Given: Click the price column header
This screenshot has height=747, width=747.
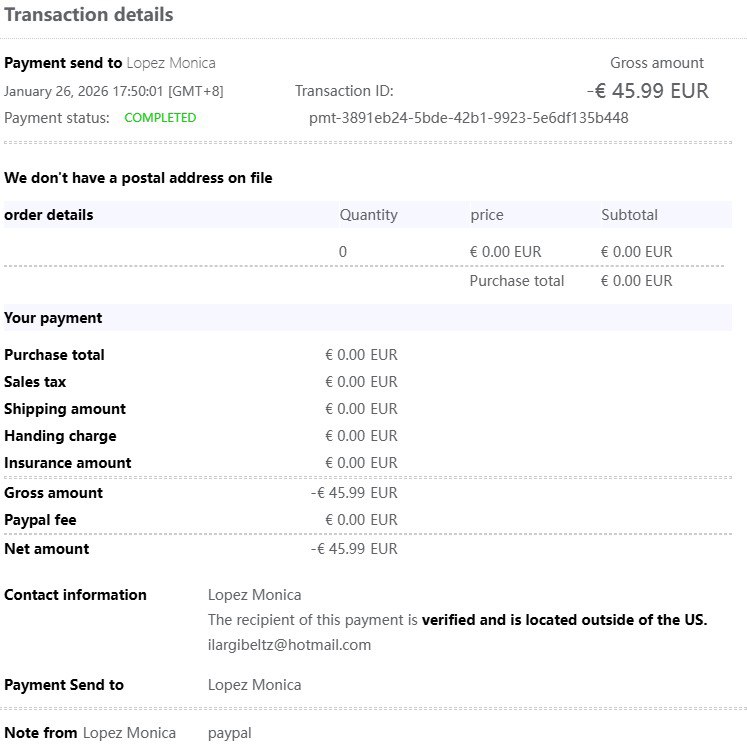Looking at the screenshot, I should click(x=487, y=215).
